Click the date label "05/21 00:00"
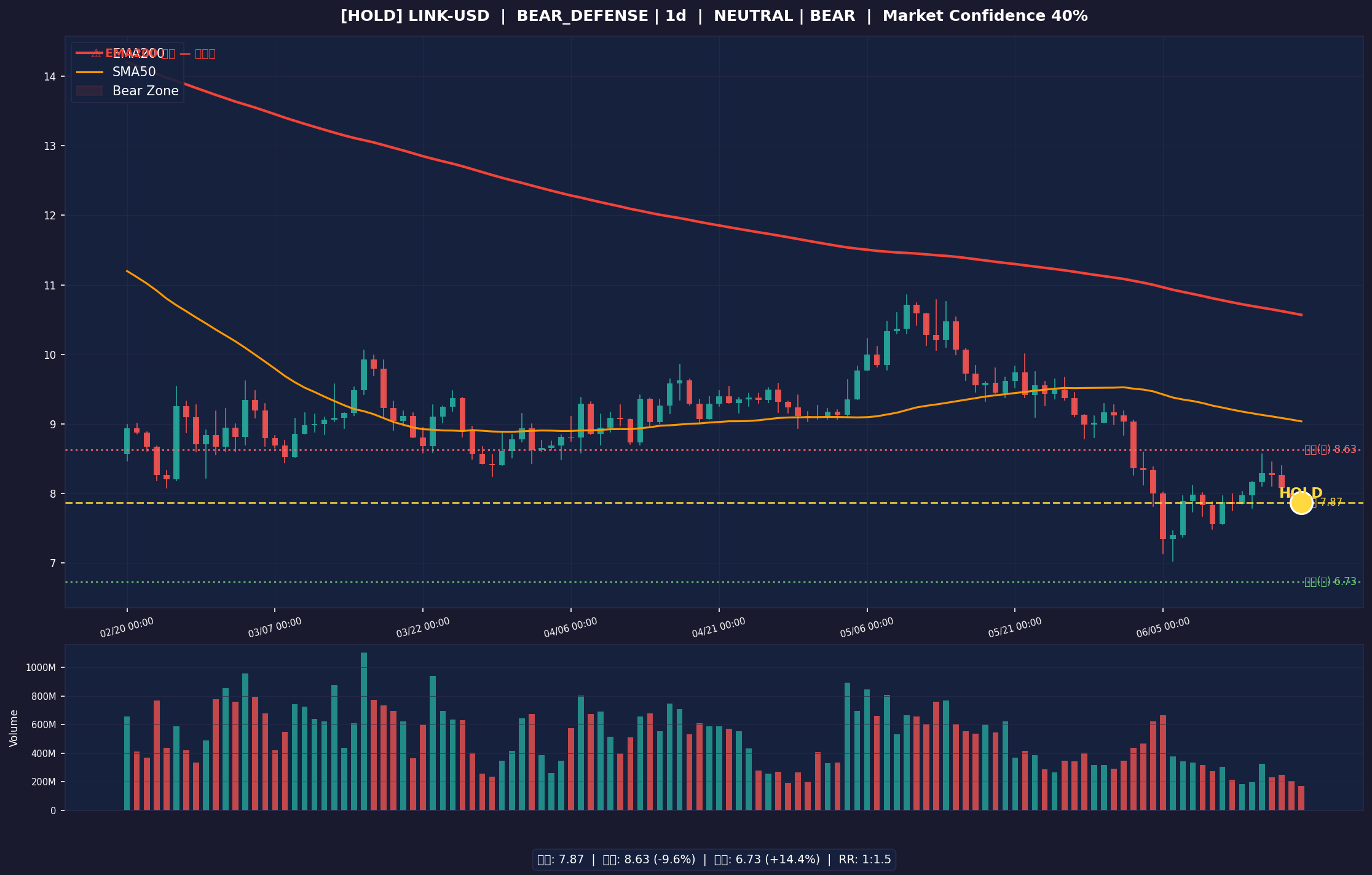 click(1015, 627)
